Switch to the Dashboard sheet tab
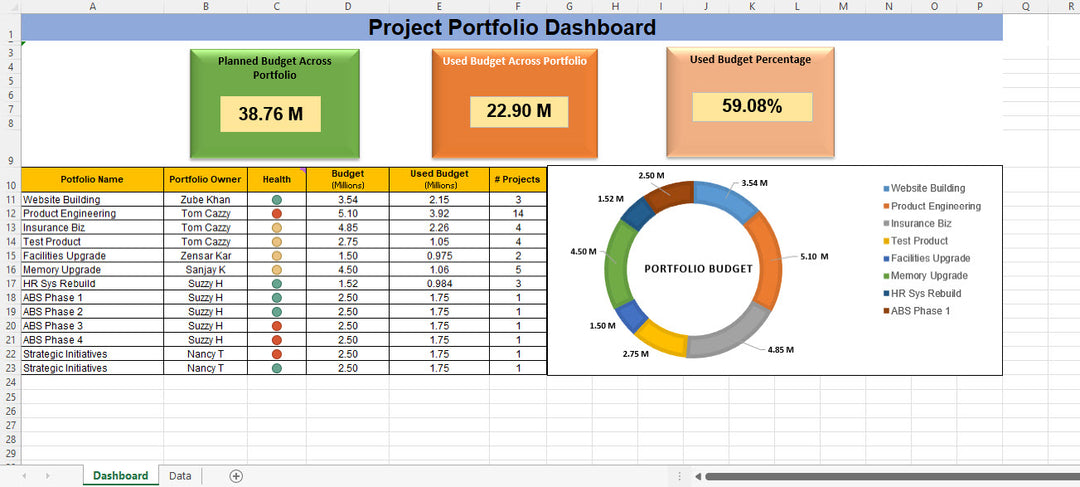This screenshot has height=487, width=1080. (x=121, y=476)
